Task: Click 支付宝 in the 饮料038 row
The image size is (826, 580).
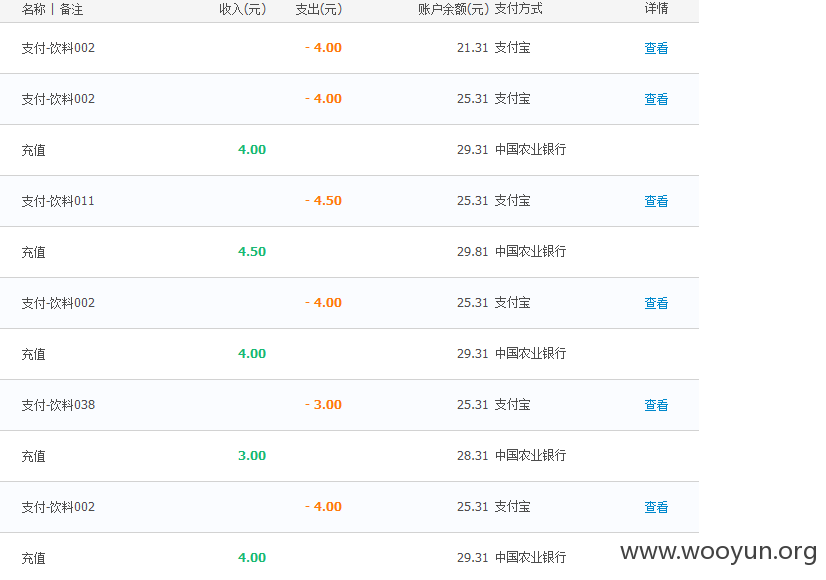Action: 512,404
